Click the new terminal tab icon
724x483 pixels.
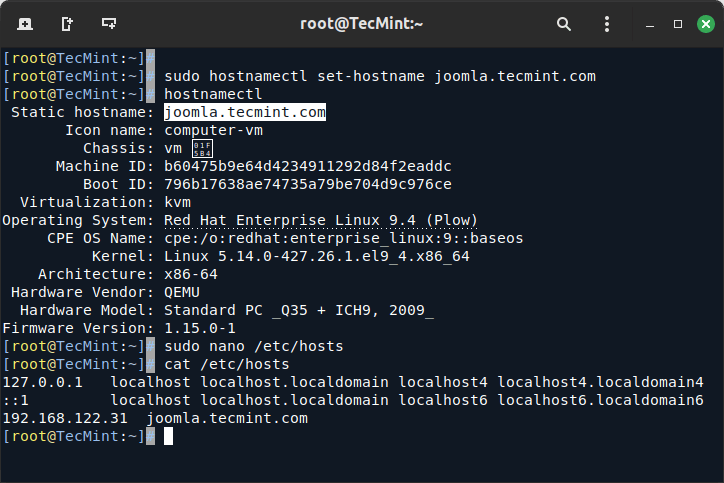pos(24,23)
